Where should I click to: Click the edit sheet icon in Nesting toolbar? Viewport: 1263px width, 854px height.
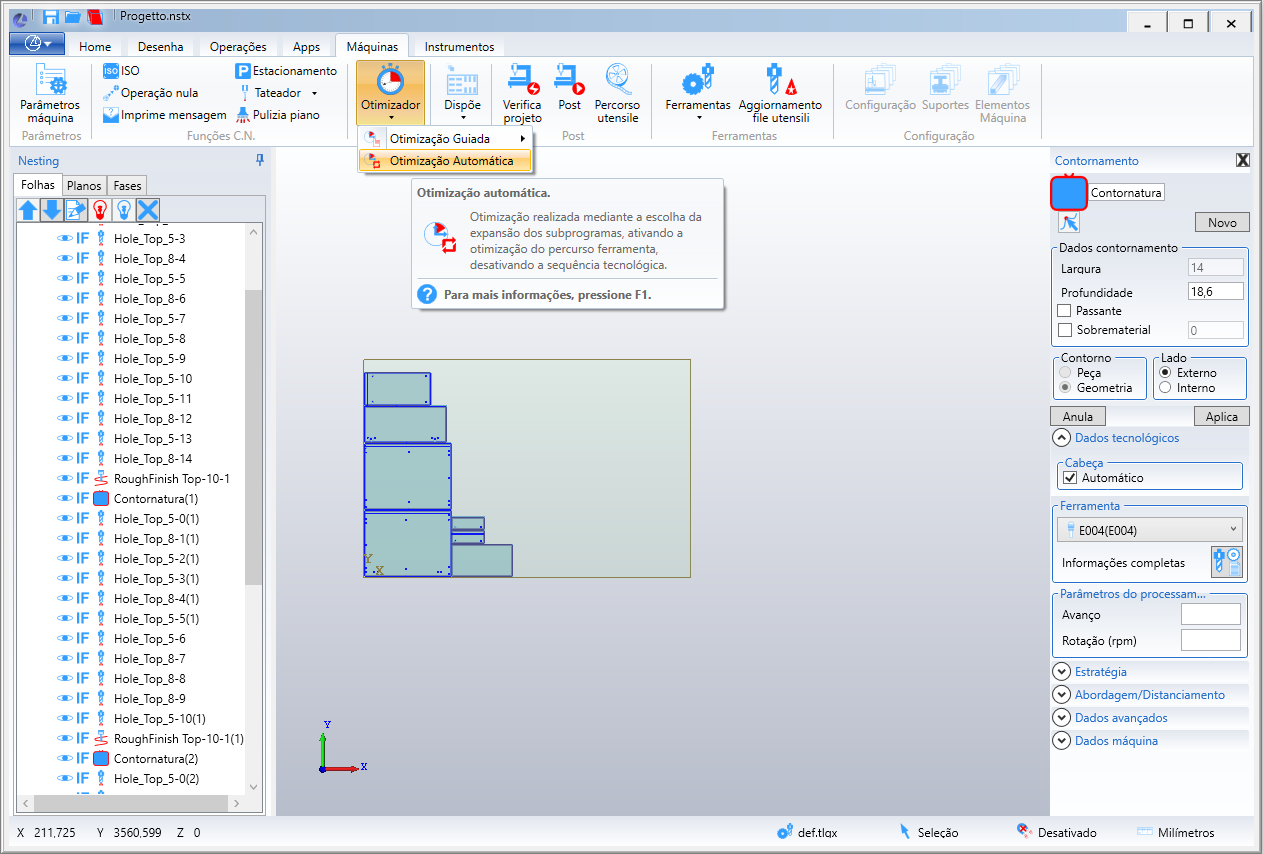(x=76, y=210)
